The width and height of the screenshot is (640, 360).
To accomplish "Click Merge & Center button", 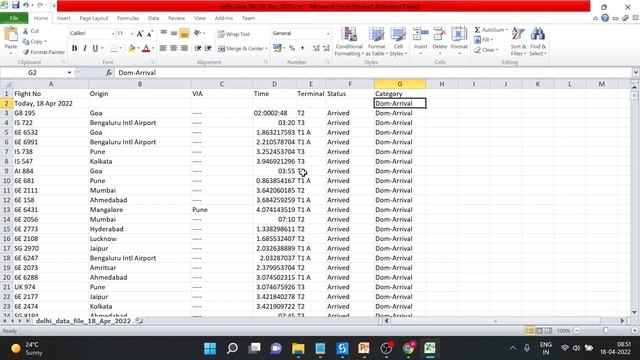I will tap(240, 49).
